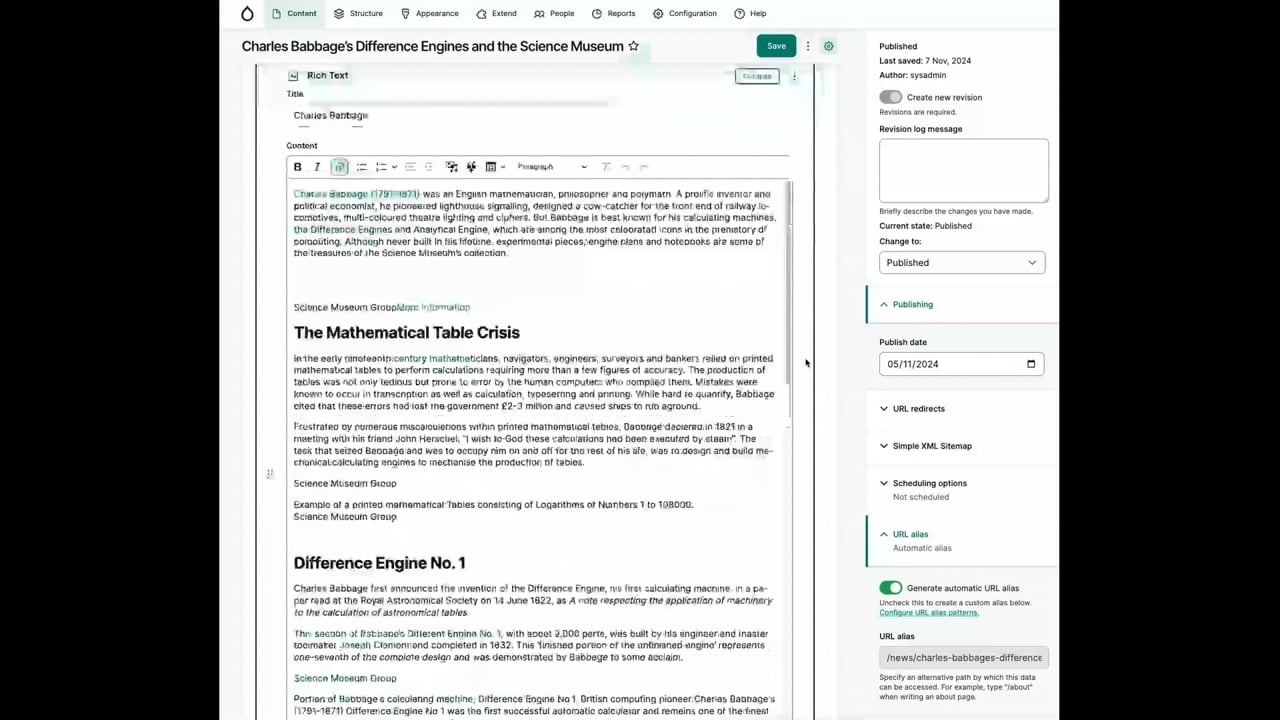Insert a bulleted list
The image size is (1280, 720).
click(x=361, y=167)
